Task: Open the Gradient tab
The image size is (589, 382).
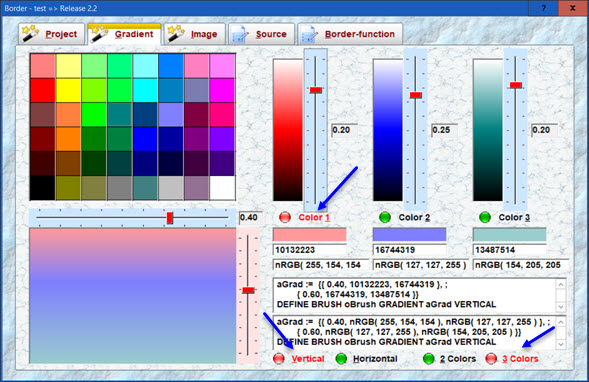Action: 124,34
